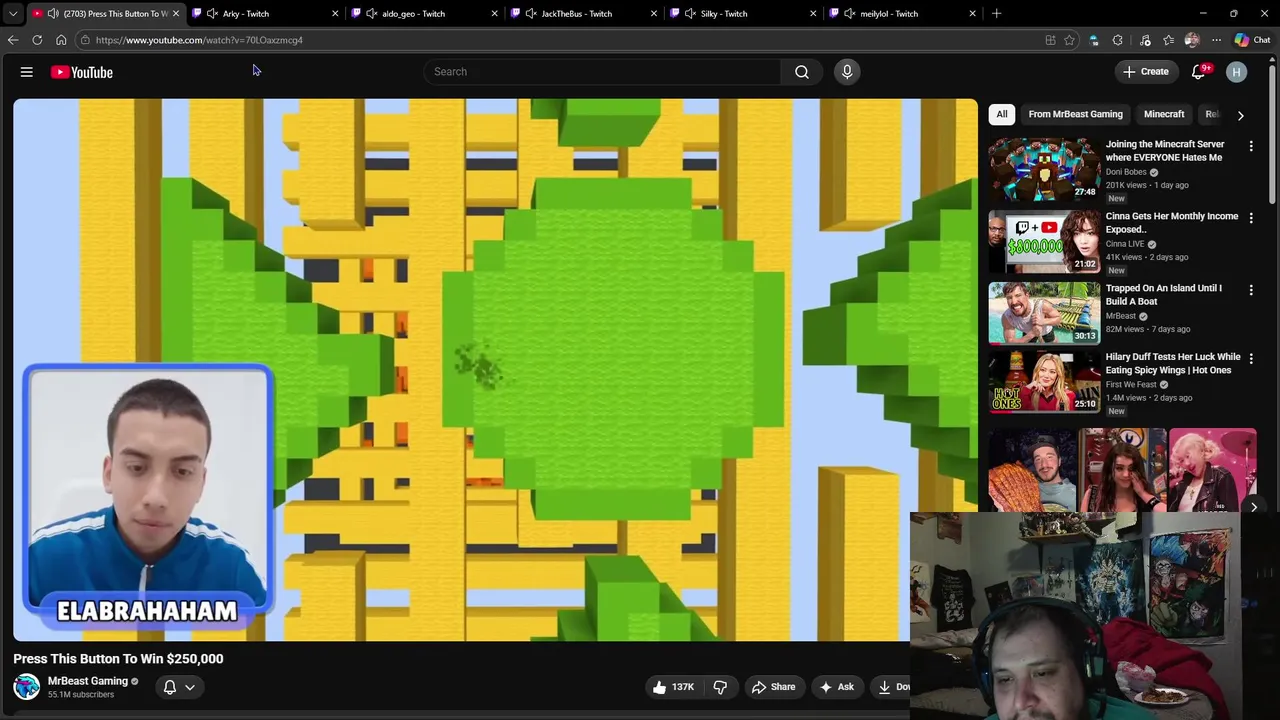Open Hilary Duff Hot Ones video title

tap(1173, 363)
